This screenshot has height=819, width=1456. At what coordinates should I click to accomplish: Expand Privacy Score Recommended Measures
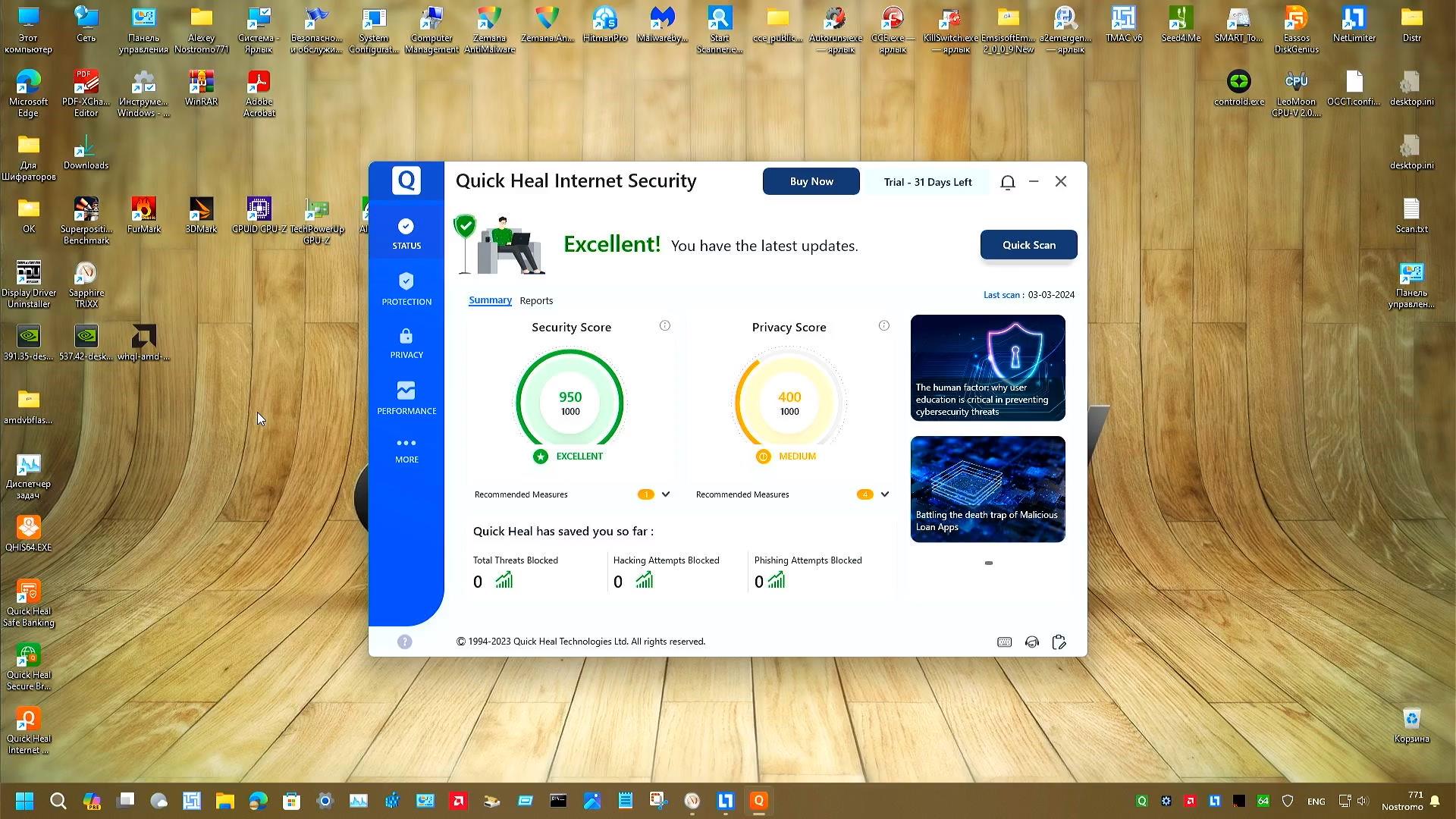[885, 494]
